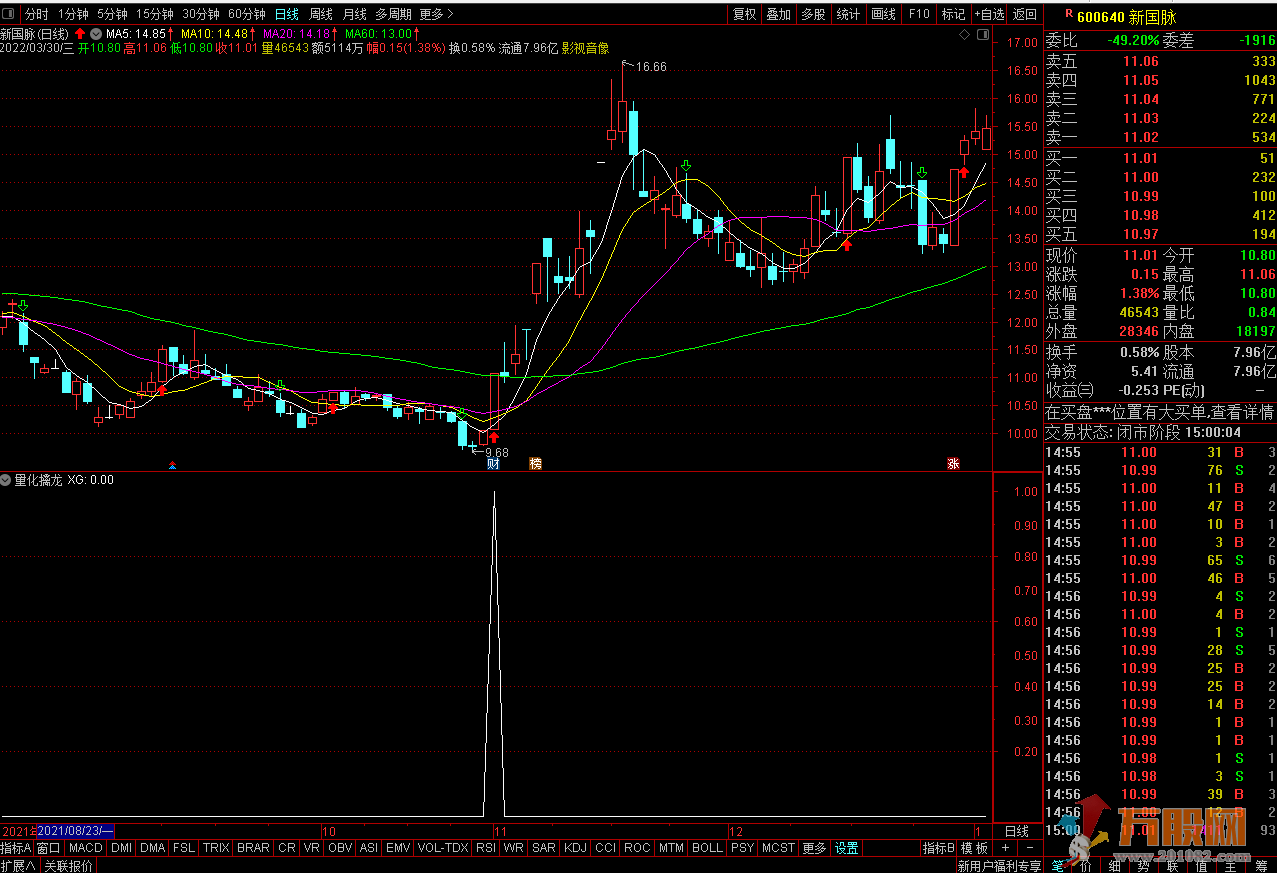1277x873 pixels.
Task: Click the 返回 button
Action: [x=1025, y=14]
